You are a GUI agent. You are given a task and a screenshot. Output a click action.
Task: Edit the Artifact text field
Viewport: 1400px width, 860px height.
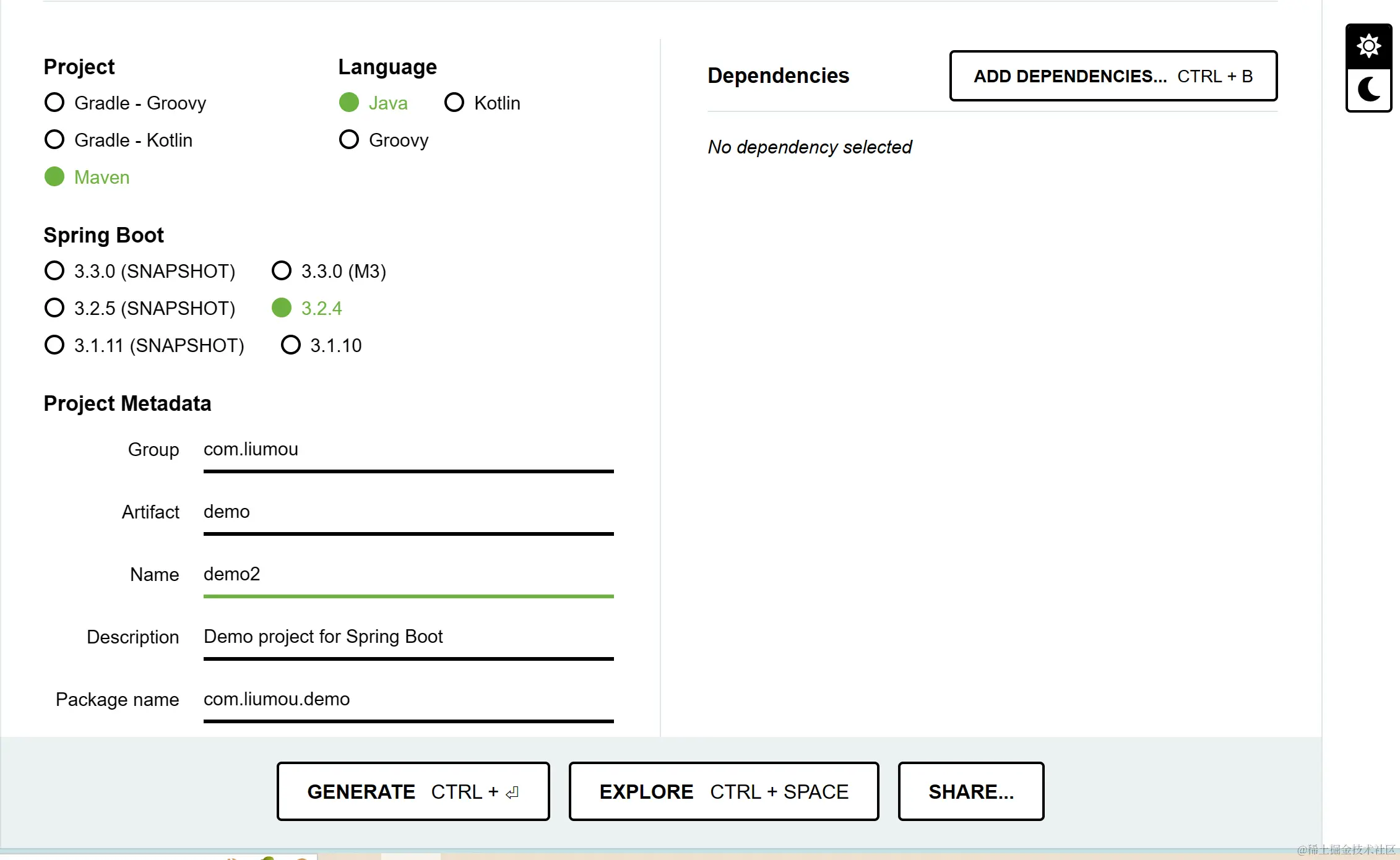pyautogui.click(x=408, y=512)
